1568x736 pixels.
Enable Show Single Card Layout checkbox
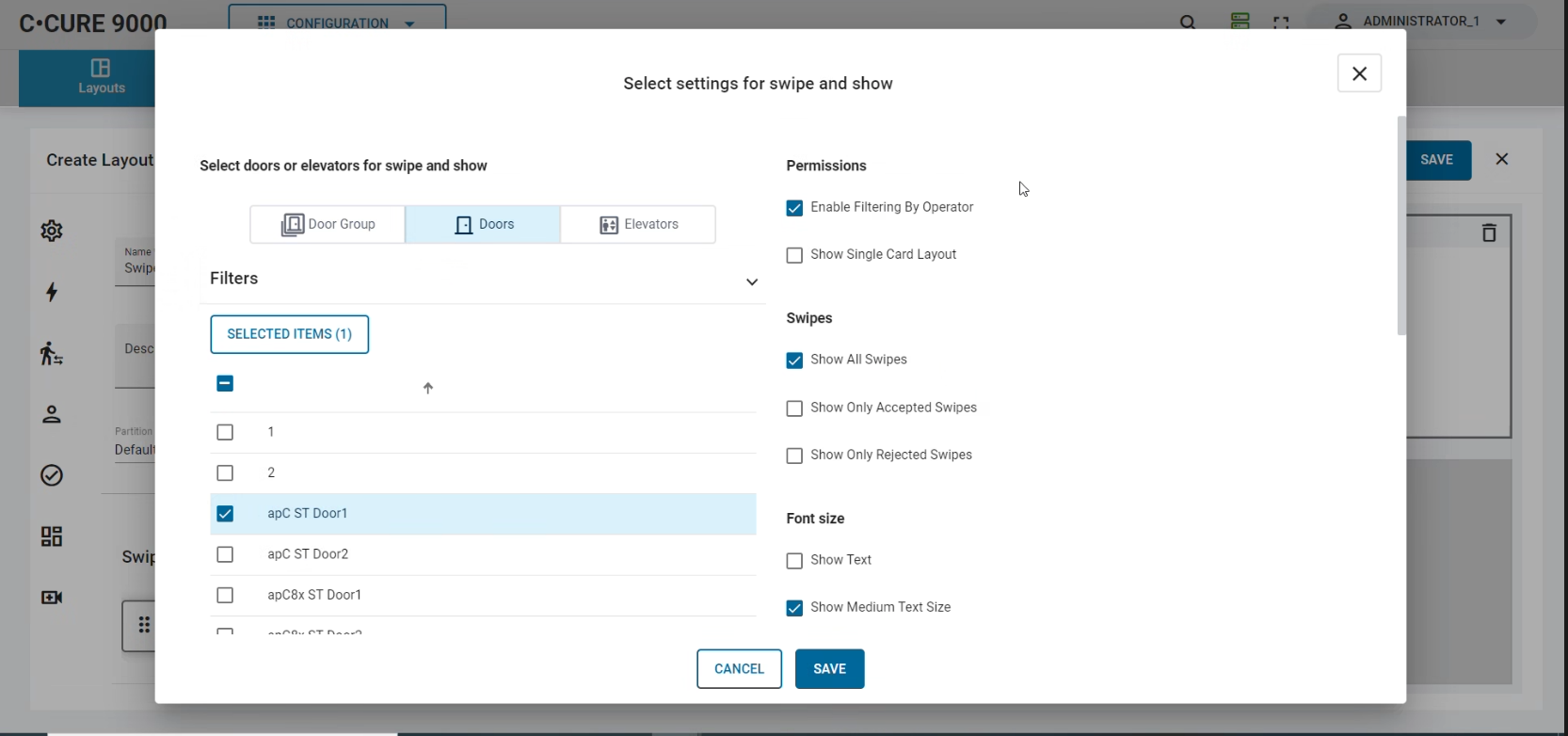coord(794,255)
